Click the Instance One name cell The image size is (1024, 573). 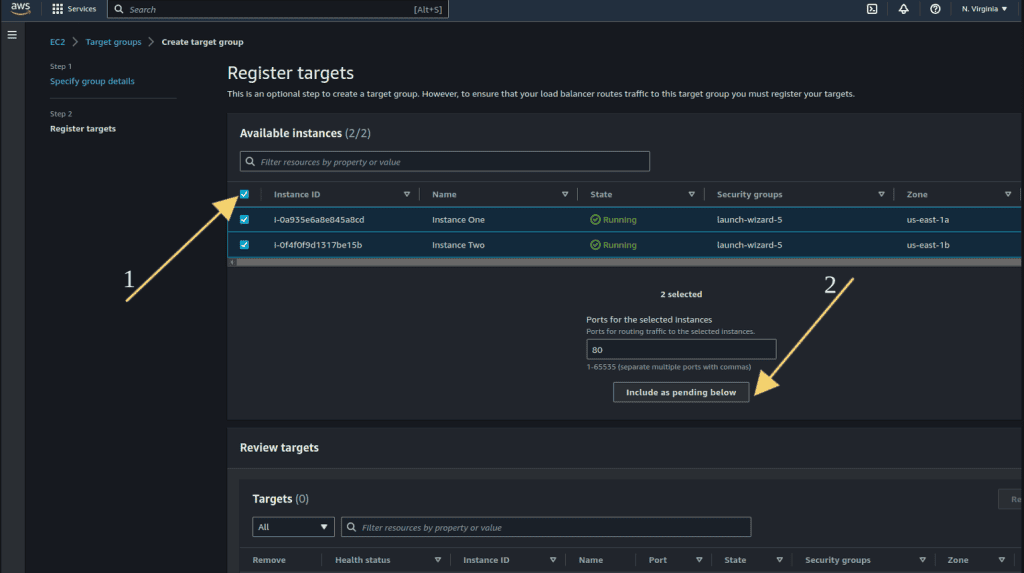pyautogui.click(x=458, y=220)
